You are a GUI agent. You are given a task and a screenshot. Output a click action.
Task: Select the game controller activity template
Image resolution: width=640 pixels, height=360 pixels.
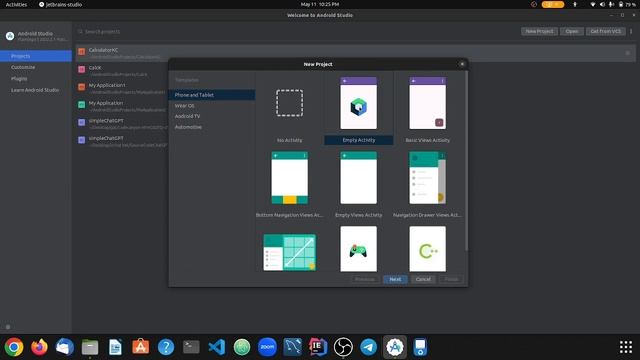coord(358,249)
